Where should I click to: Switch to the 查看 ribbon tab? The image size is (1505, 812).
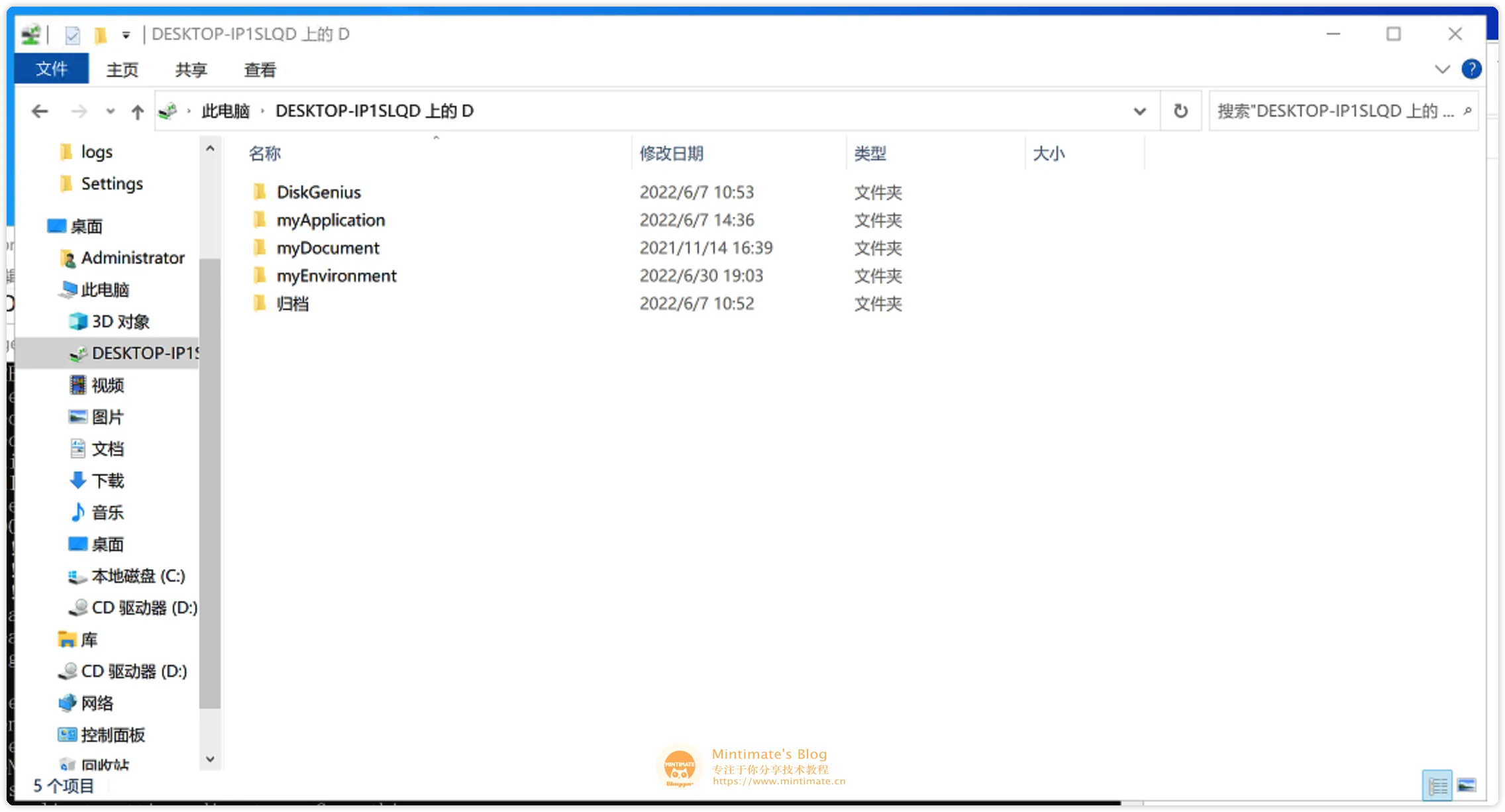point(259,70)
